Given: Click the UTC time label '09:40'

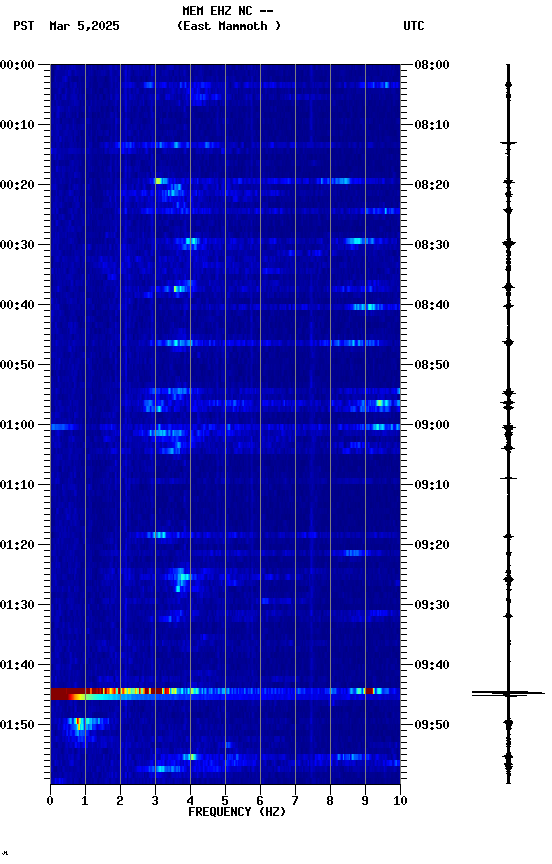Looking at the screenshot, I should tap(432, 665).
